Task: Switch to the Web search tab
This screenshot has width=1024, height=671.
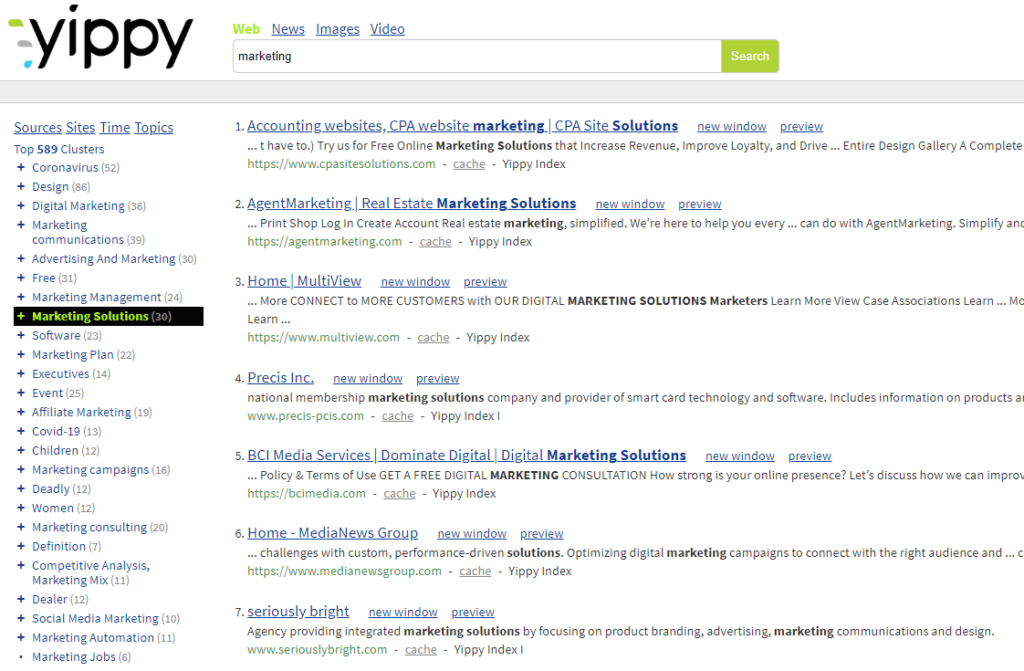Action: (x=246, y=29)
